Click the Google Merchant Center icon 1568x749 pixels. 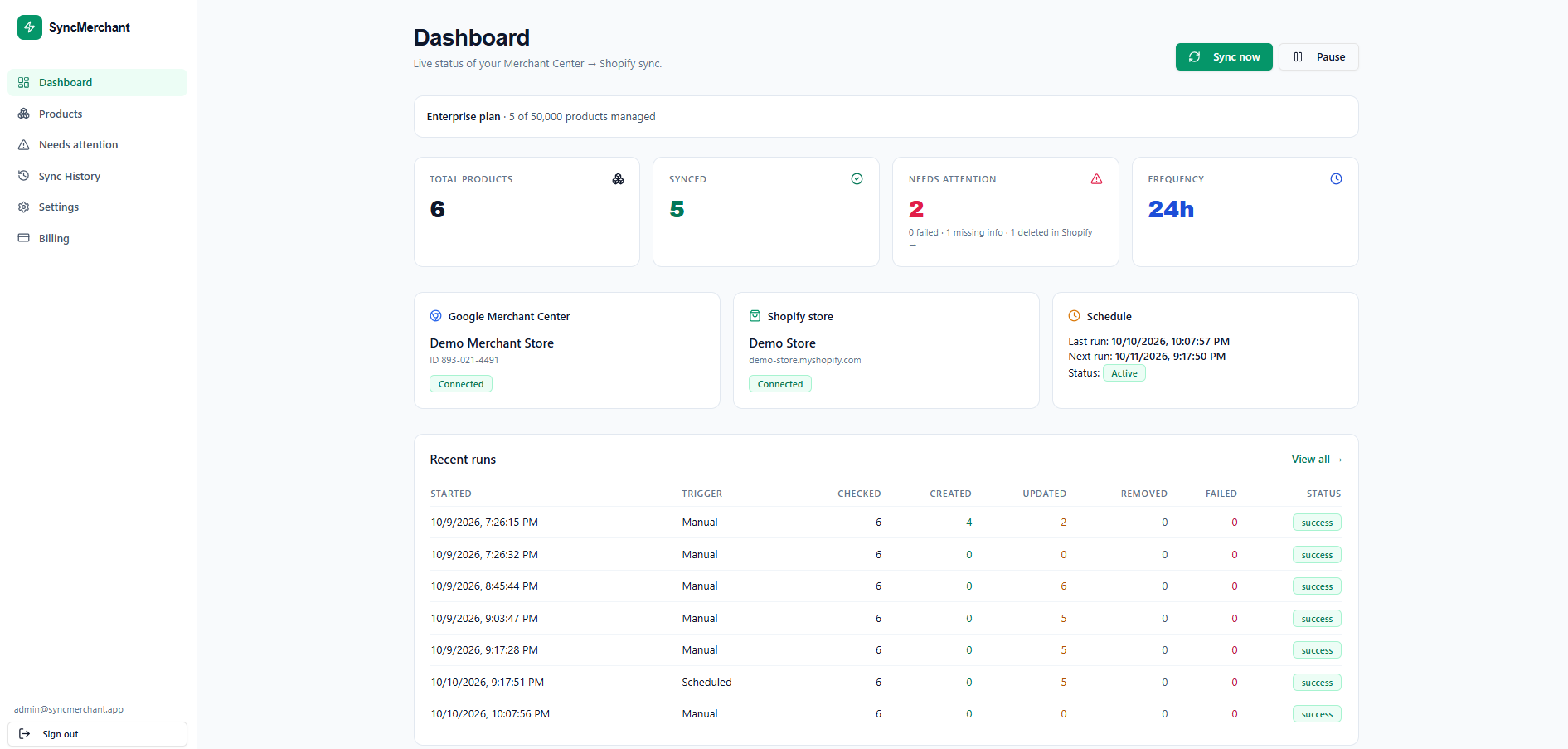point(435,316)
